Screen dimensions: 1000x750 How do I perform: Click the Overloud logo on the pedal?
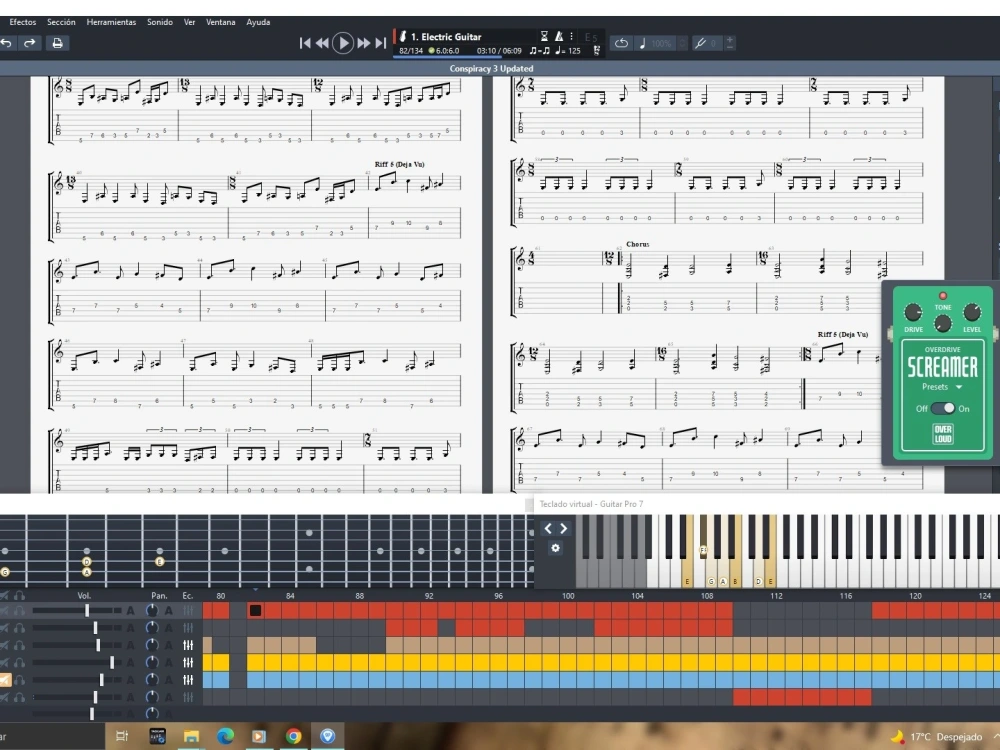tap(943, 434)
